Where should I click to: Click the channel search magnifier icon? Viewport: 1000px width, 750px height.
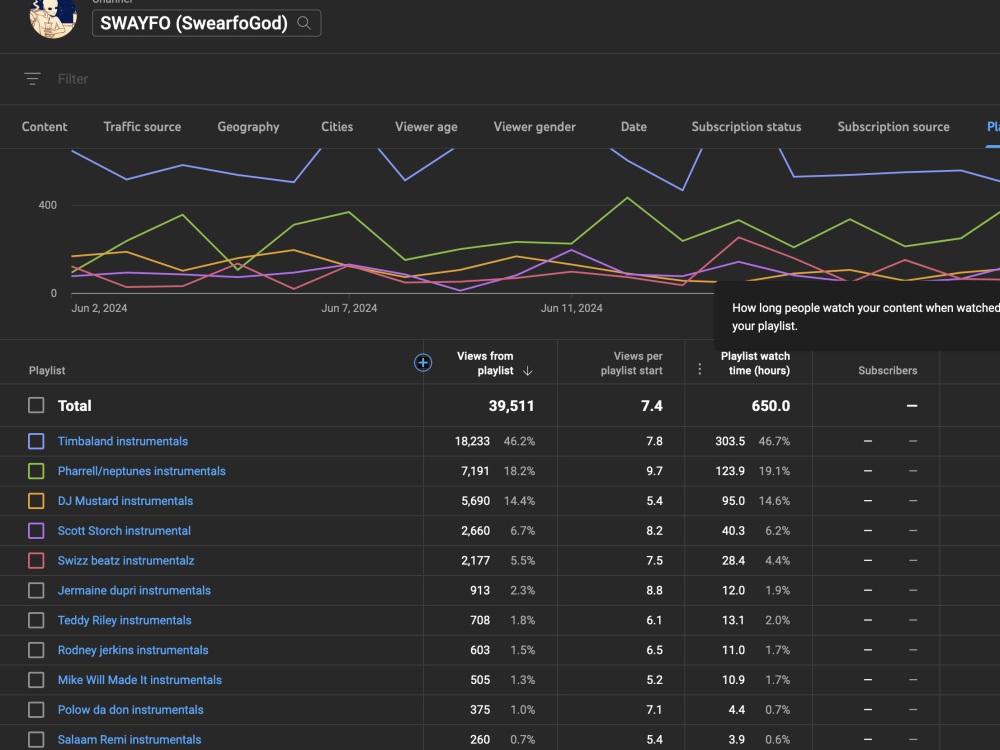304,23
